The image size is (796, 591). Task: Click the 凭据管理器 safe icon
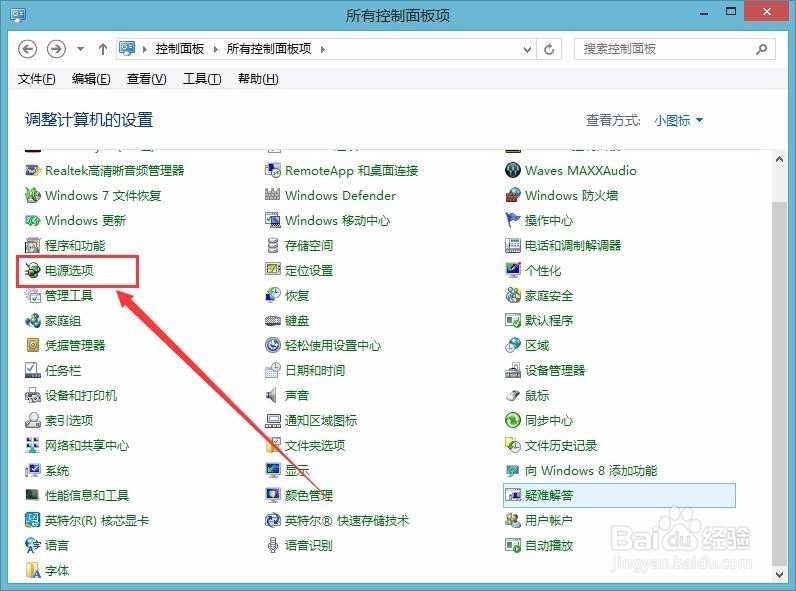coord(33,346)
